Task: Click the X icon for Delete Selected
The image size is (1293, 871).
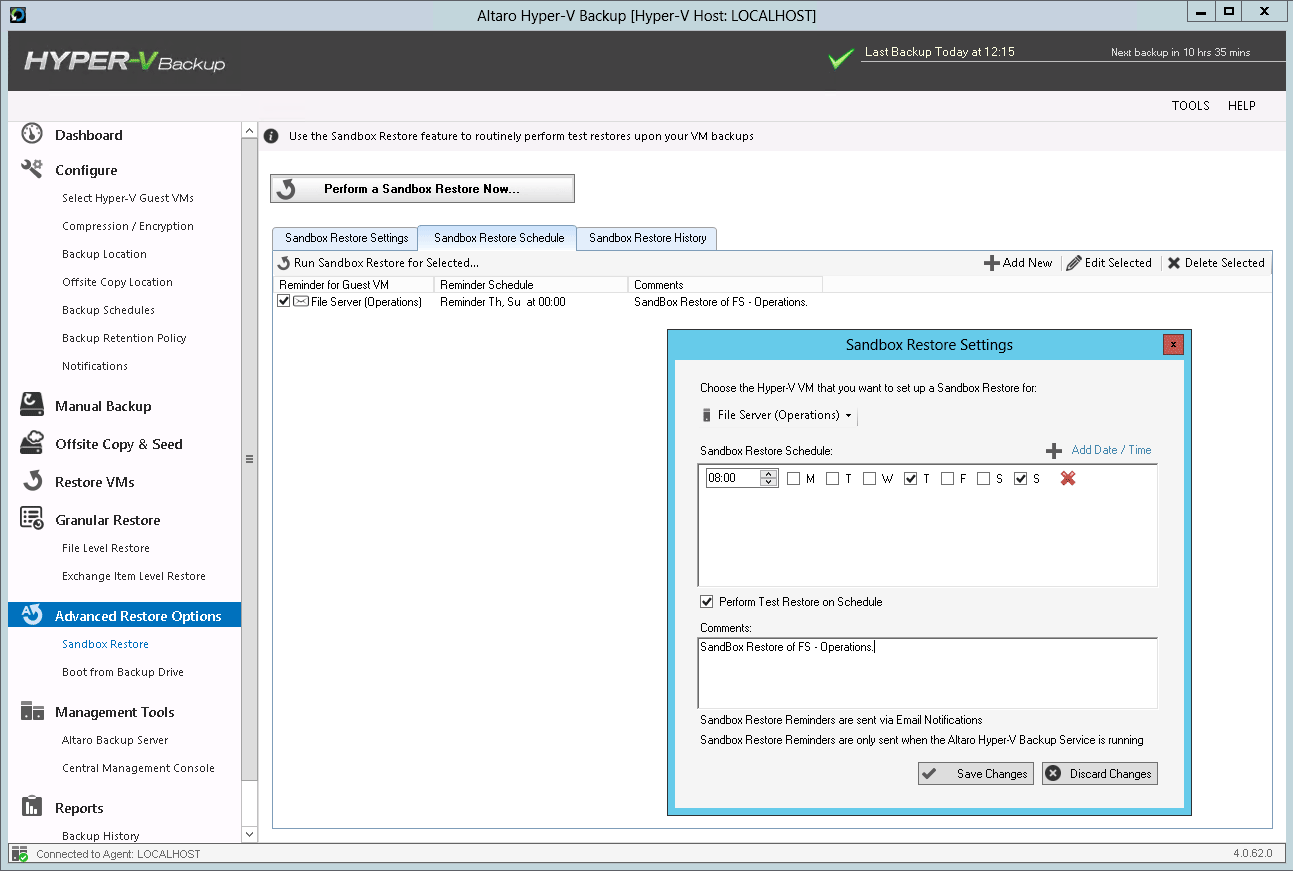Action: tap(1174, 263)
